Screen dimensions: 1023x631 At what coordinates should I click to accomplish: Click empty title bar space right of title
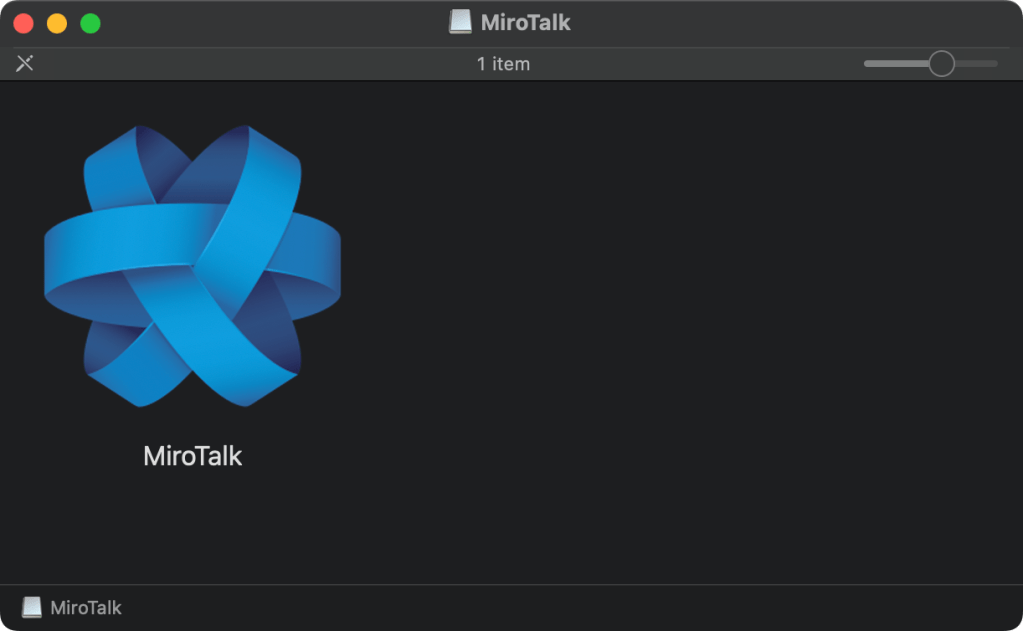click(x=780, y=22)
